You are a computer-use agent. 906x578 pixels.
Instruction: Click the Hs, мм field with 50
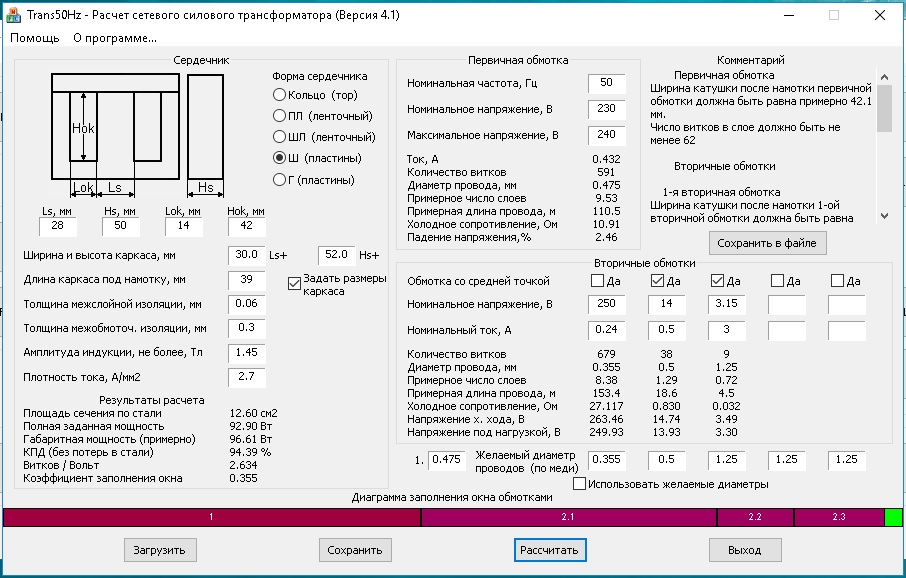click(120, 226)
